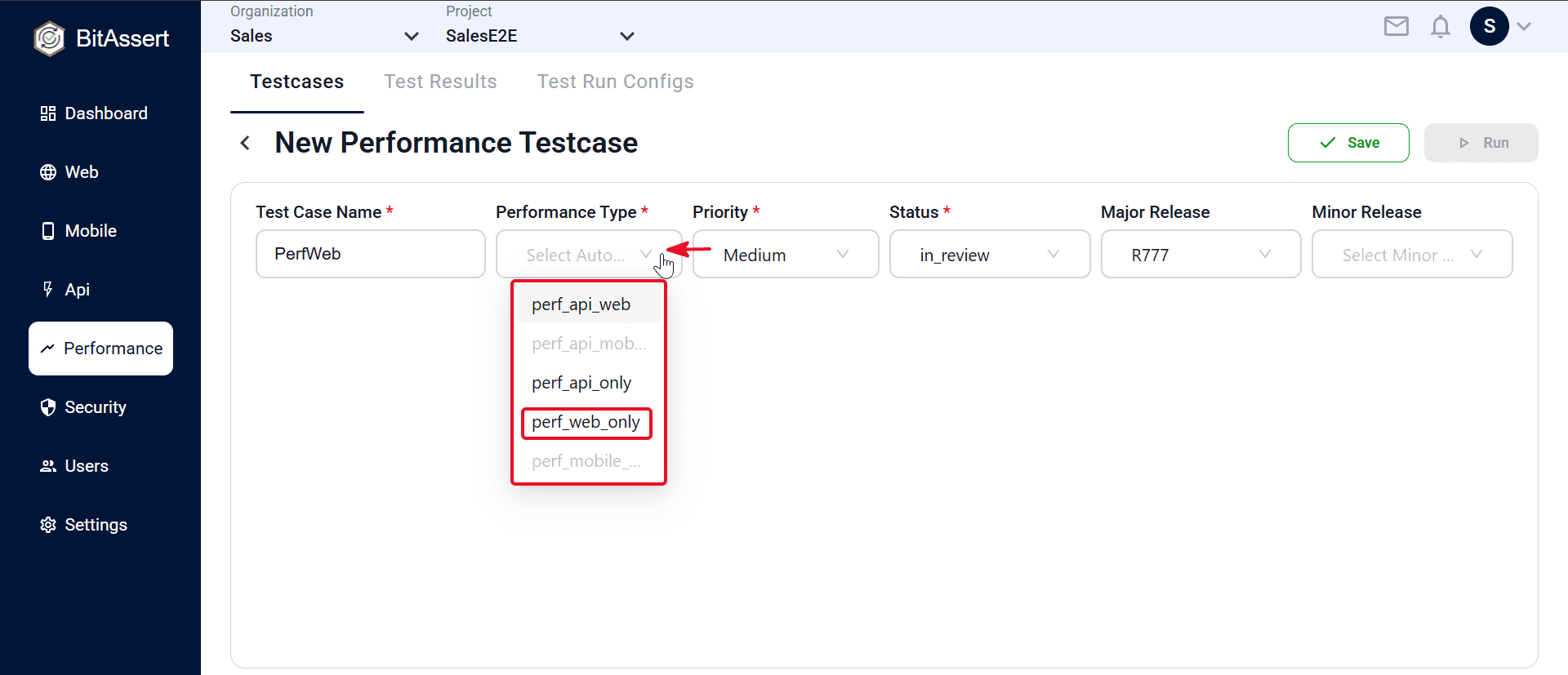Image resolution: width=1568 pixels, height=675 pixels.
Task: Click the Test Case Name input field
Action: (371, 254)
